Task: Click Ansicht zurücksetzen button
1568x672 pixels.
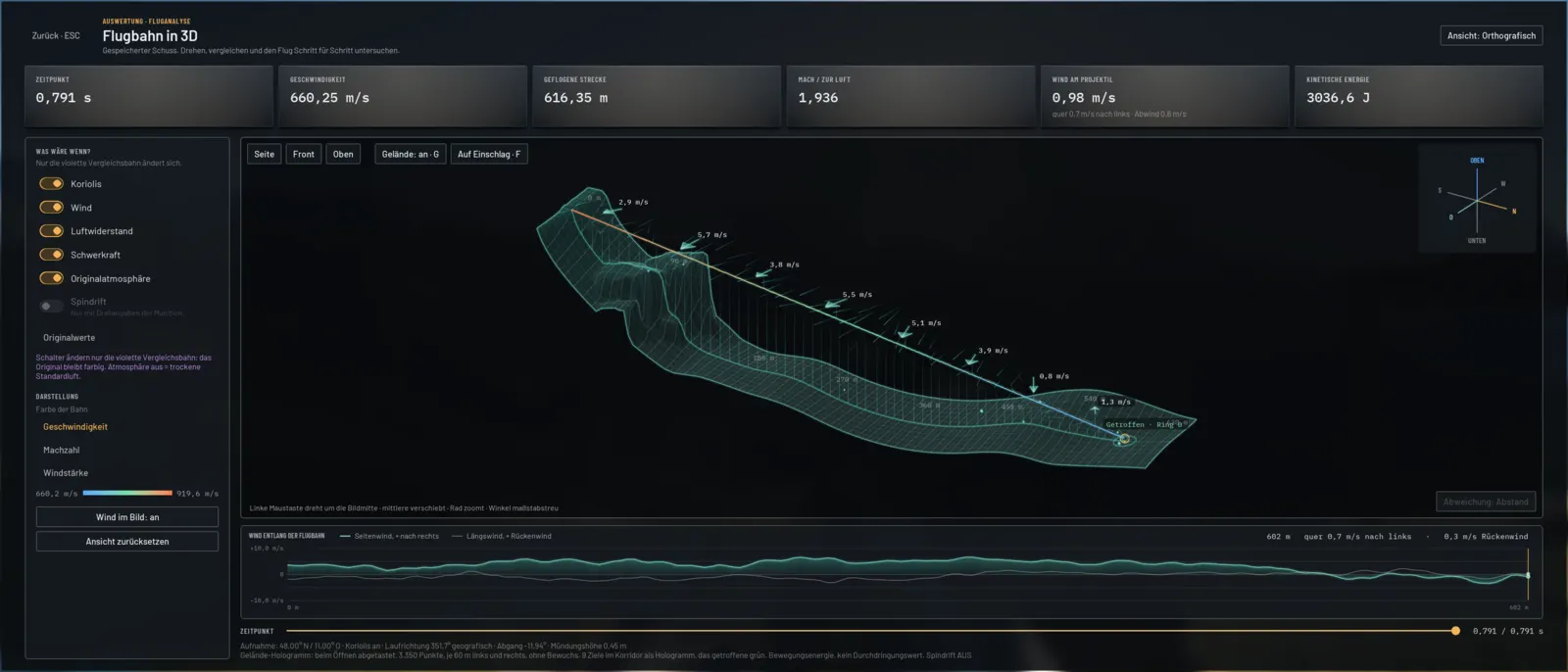Action: 127,542
